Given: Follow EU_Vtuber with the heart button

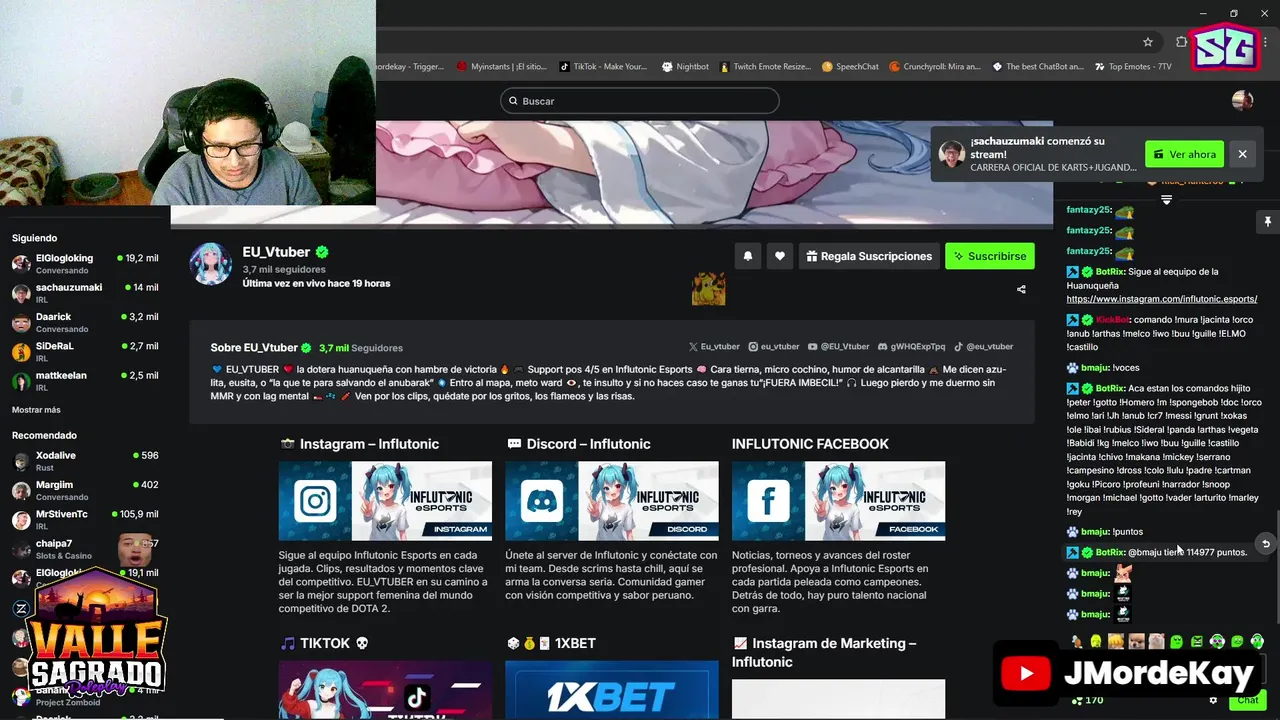Looking at the screenshot, I should click(780, 256).
